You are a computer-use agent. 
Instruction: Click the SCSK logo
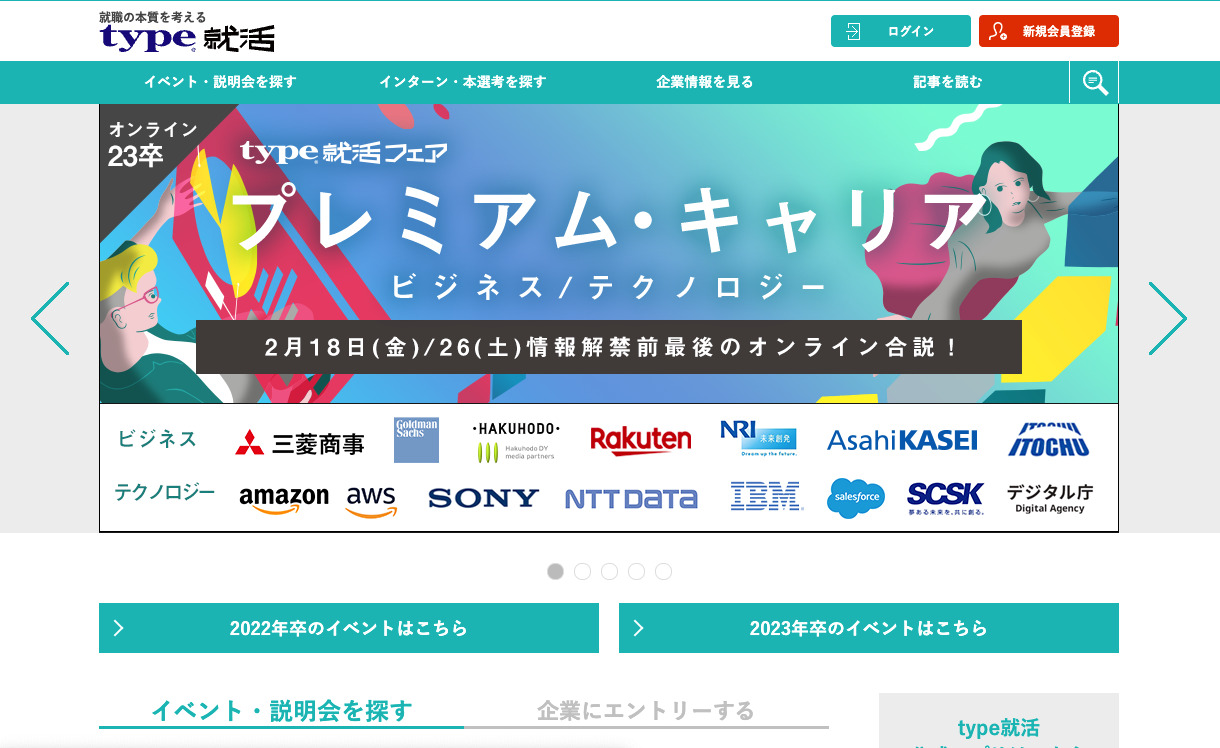[x=946, y=497]
